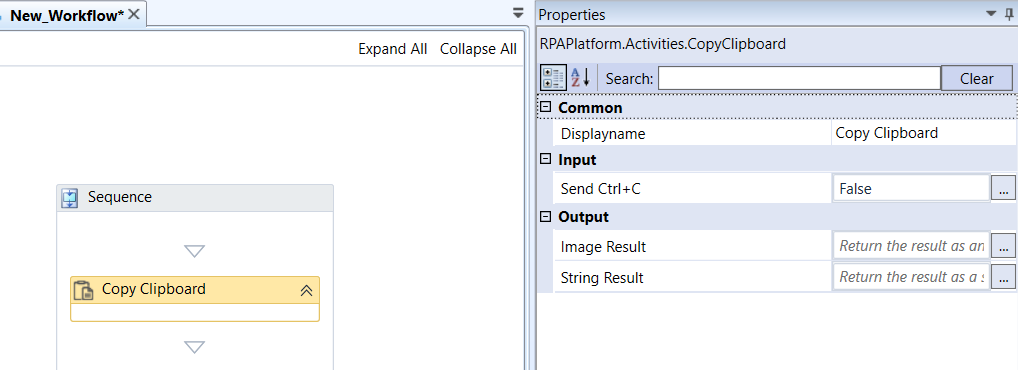The image size is (1018, 370).
Task: Click the Copy Clipboard activity icon
Action: (84, 290)
